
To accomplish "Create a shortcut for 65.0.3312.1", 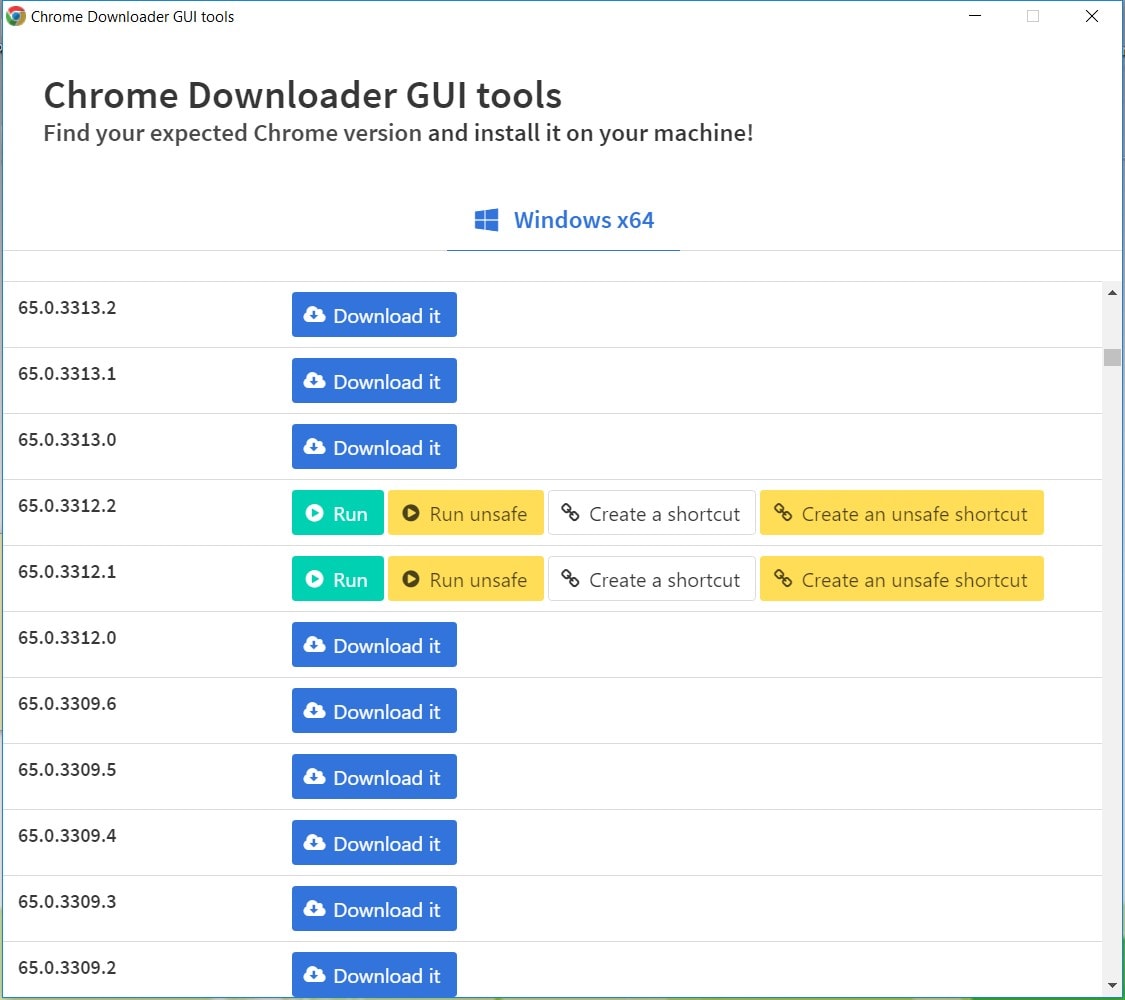I will pyautogui.click(x=651, y=578).
